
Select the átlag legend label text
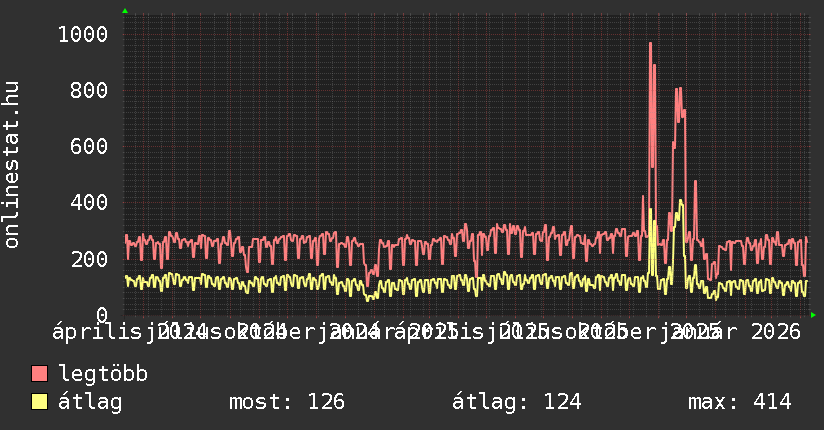click(90, 403)
